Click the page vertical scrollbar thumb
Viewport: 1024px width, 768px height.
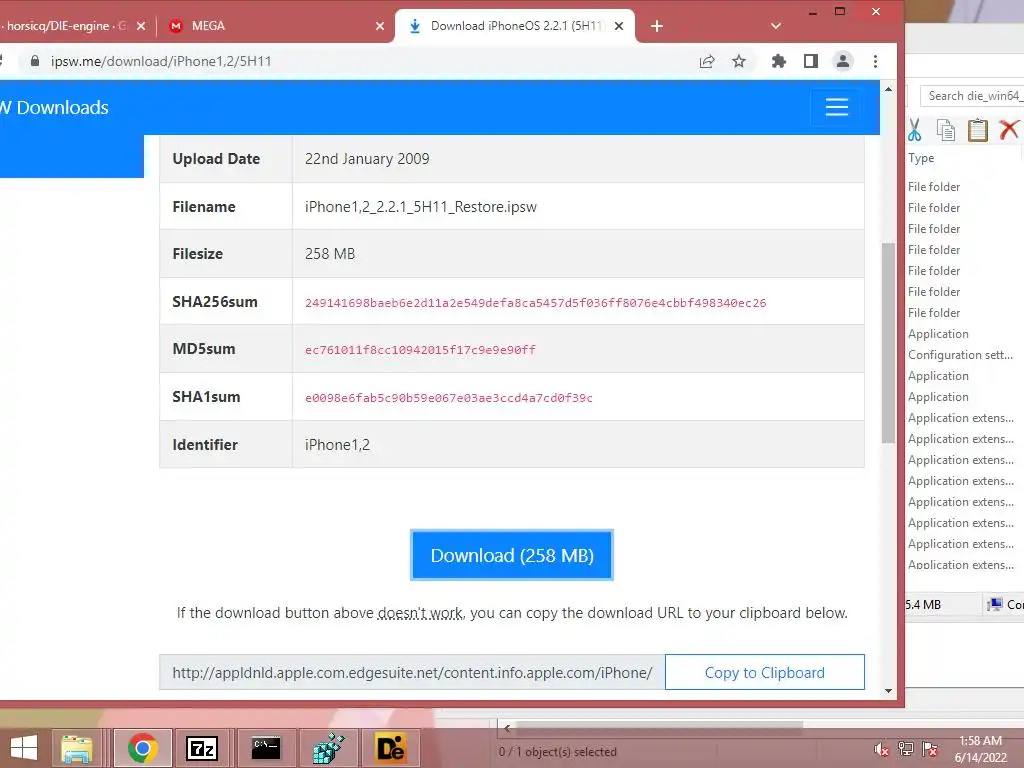pos(888,343)
